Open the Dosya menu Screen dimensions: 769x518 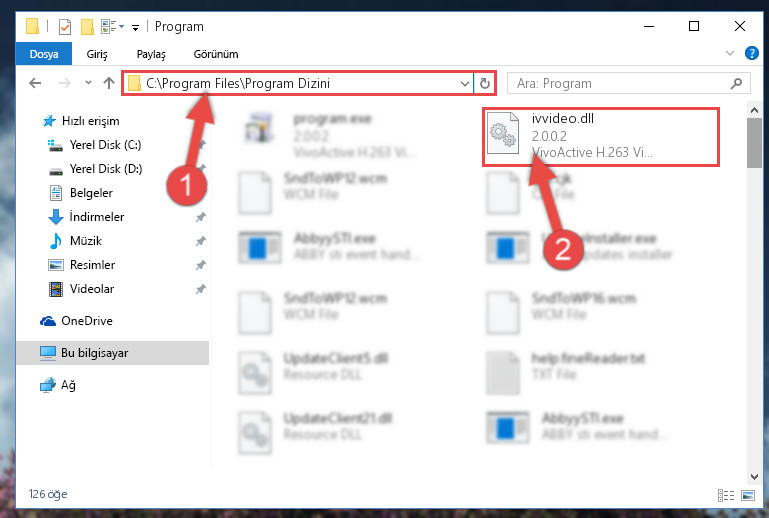tap(44, 54)
